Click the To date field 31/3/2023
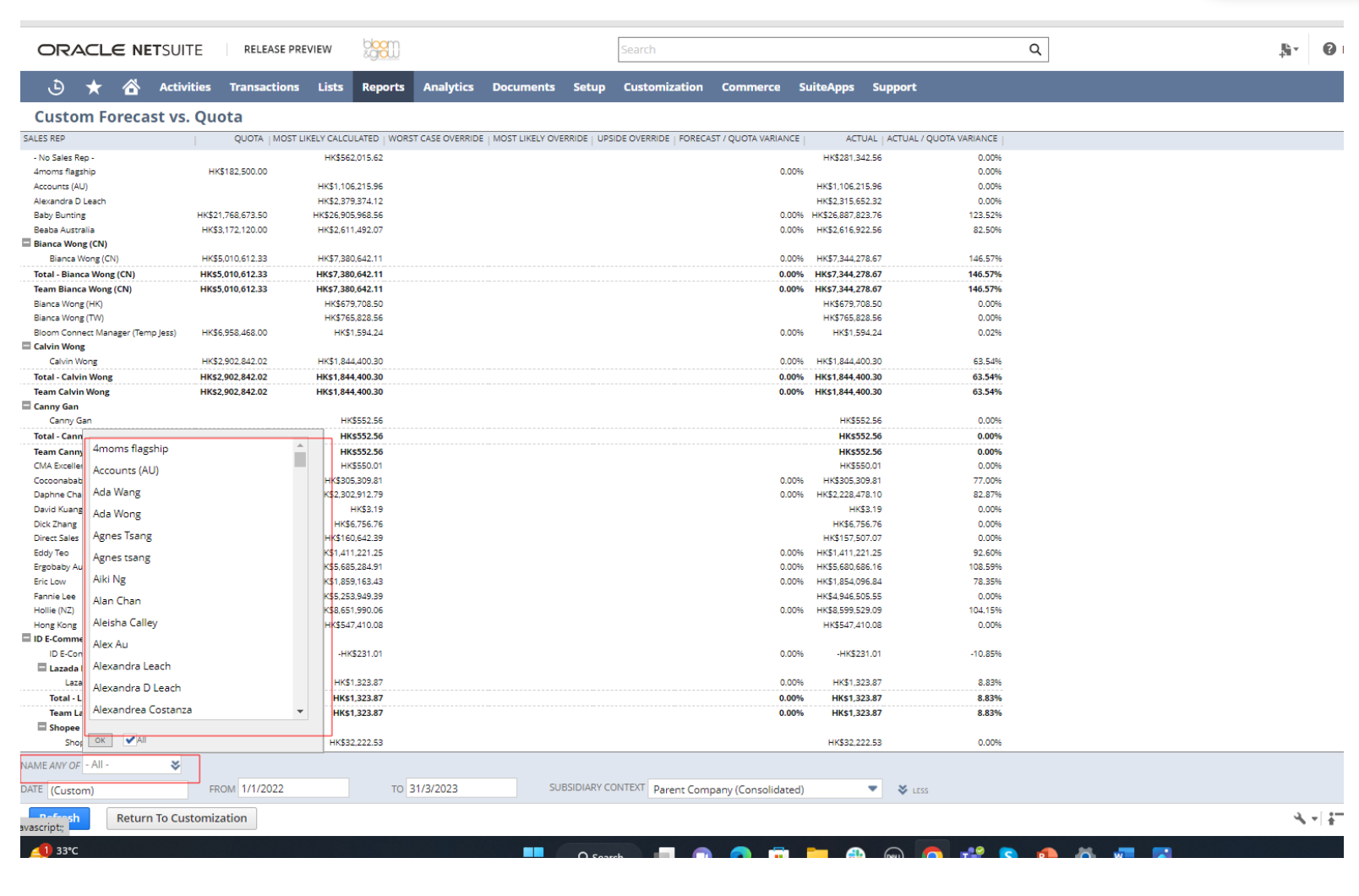This screenshot has width=1359, height=896. pos(461,789)
